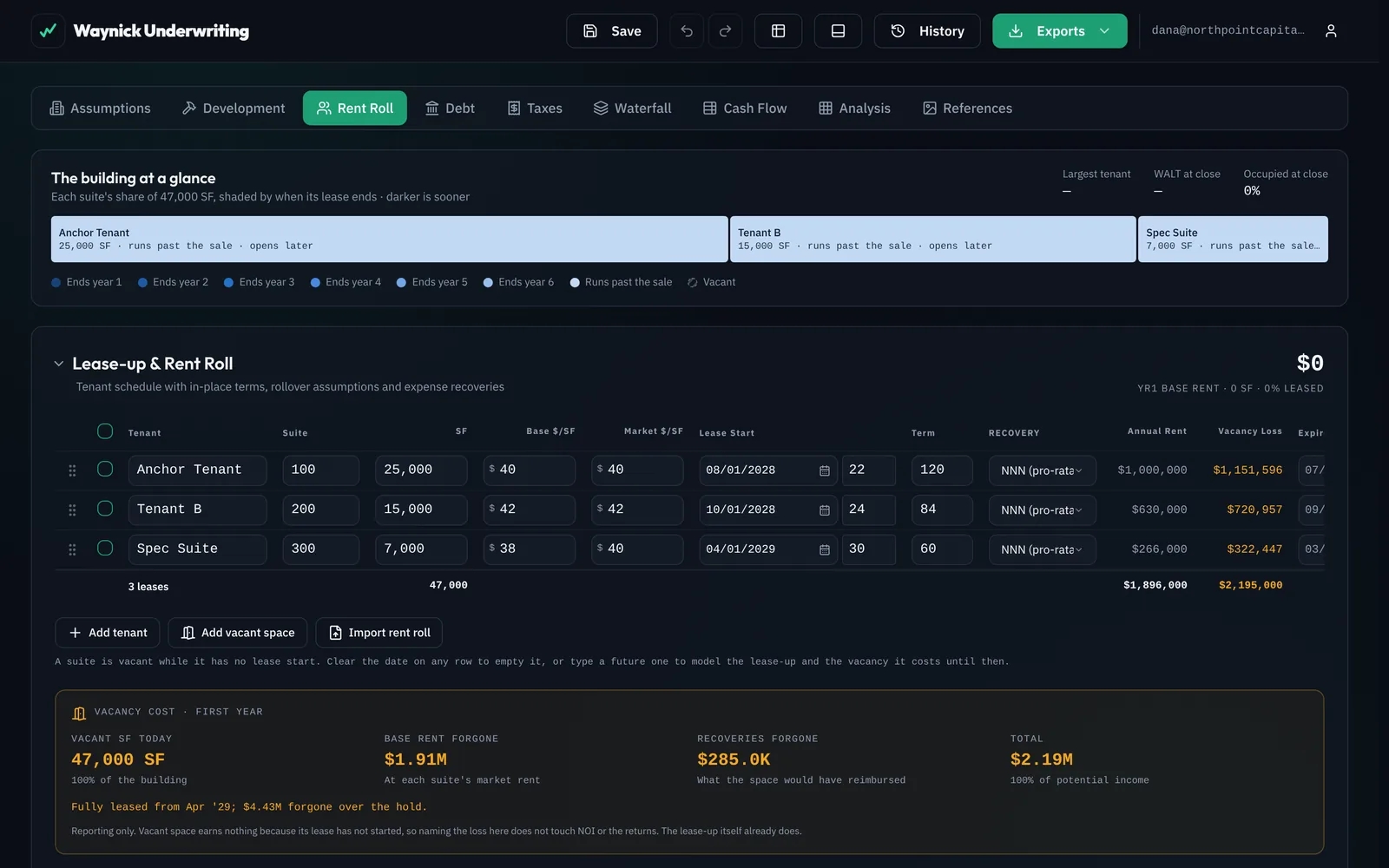Image resolution: width=1389 pixels, height=868 pixels.
Task: Click the History clock button
Action: point(927,31)
